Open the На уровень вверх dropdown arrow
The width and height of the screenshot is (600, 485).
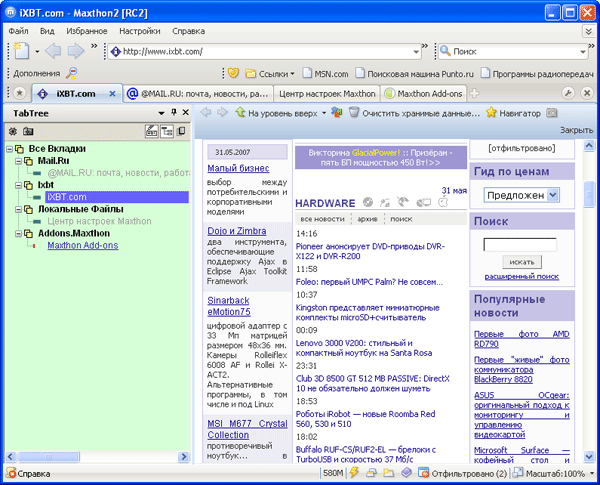click(x=324, y=113)
